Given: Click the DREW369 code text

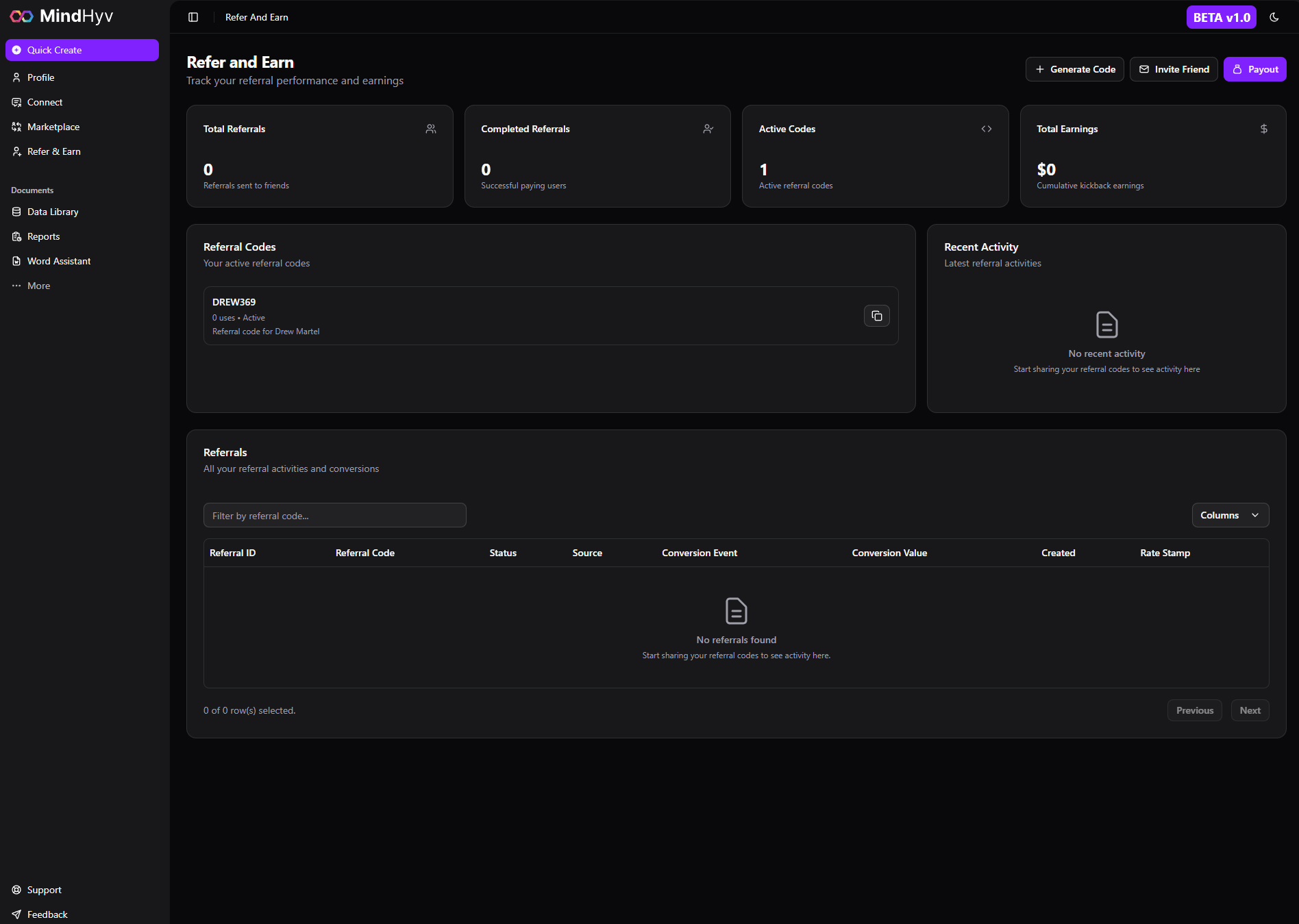Looking at the screenshot, I should click(x=234, y=302).
